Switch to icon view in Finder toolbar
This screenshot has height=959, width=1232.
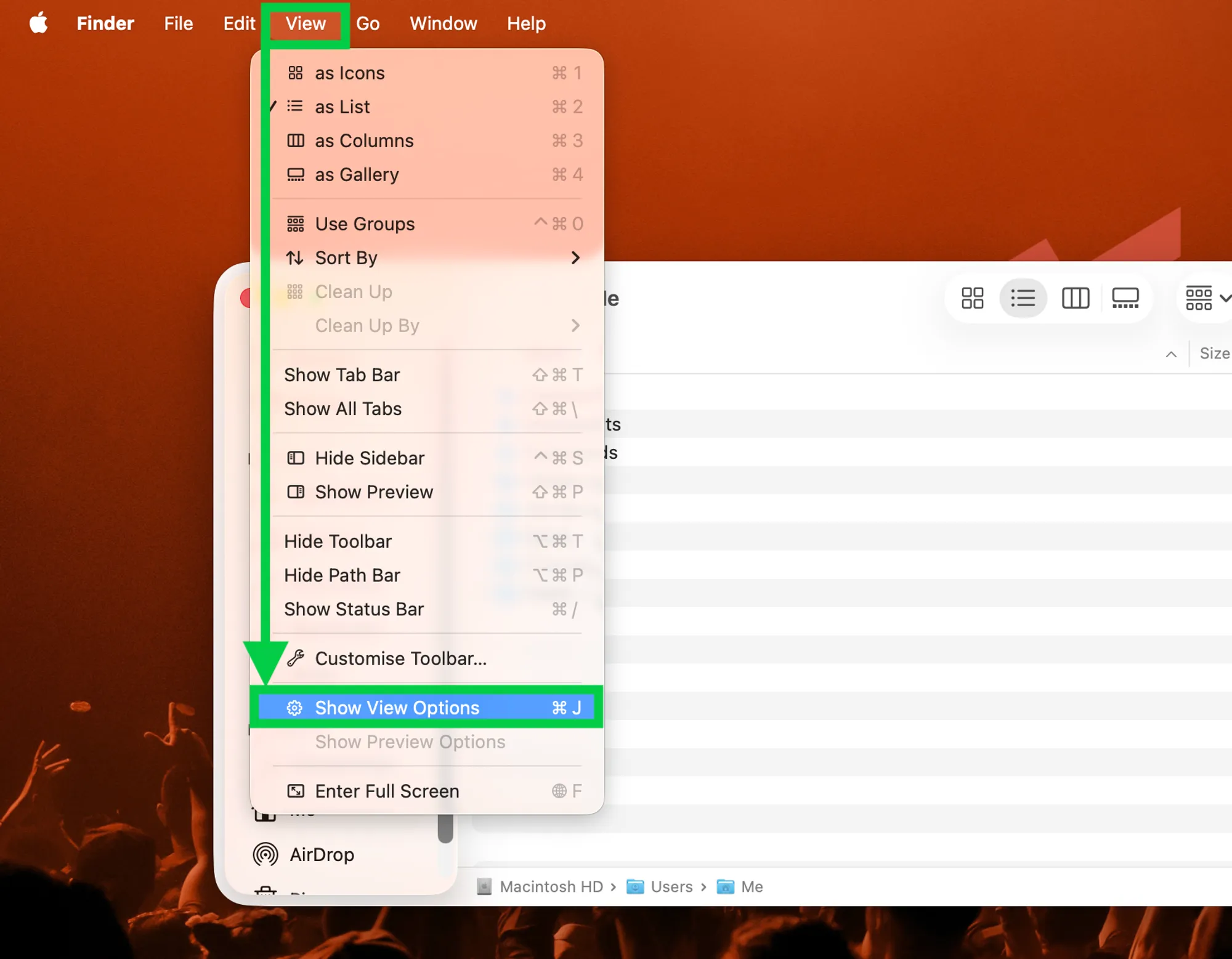(972, 299)
